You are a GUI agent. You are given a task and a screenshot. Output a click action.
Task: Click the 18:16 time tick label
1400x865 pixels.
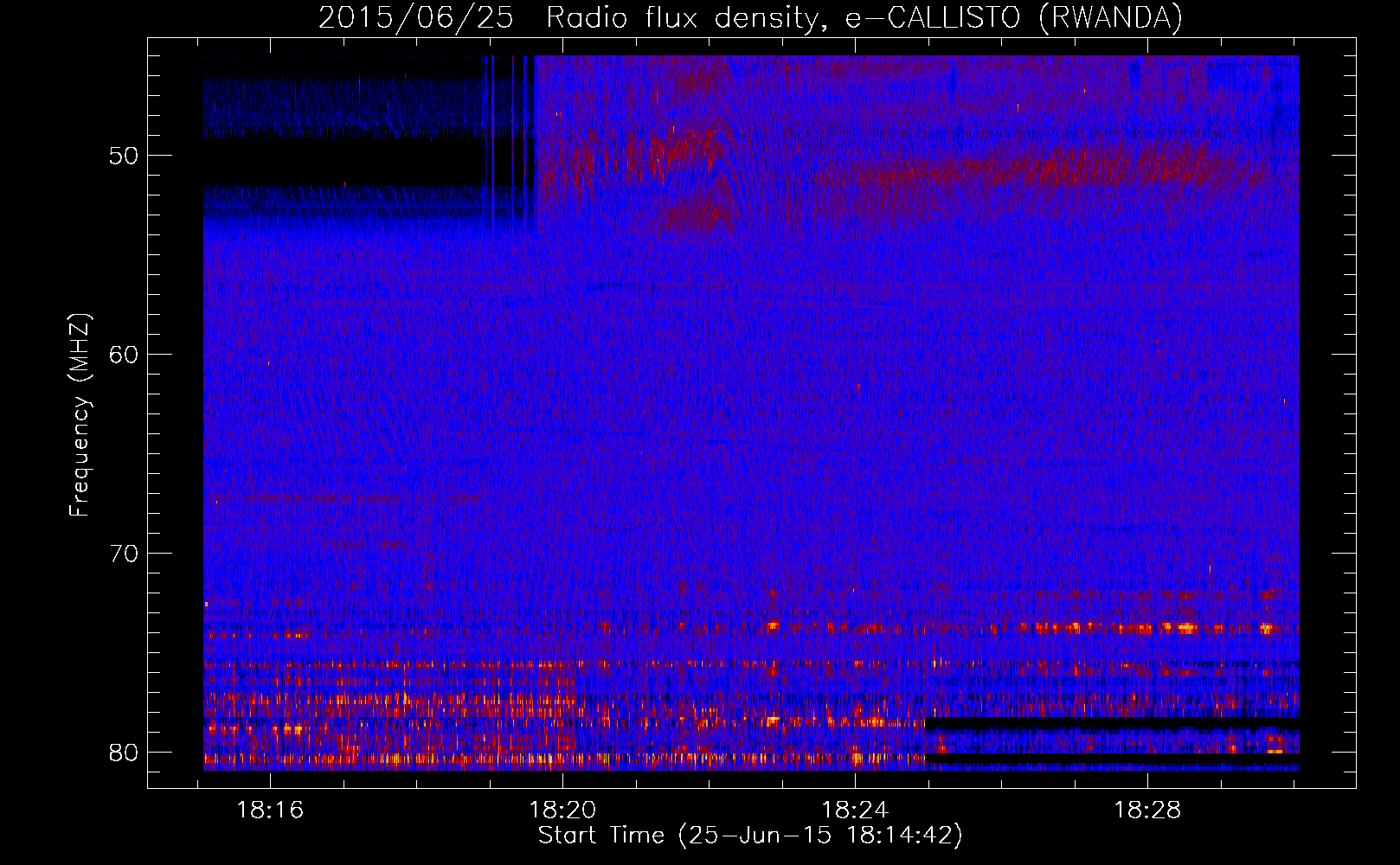pyautogui.click(x=270, y=811)
